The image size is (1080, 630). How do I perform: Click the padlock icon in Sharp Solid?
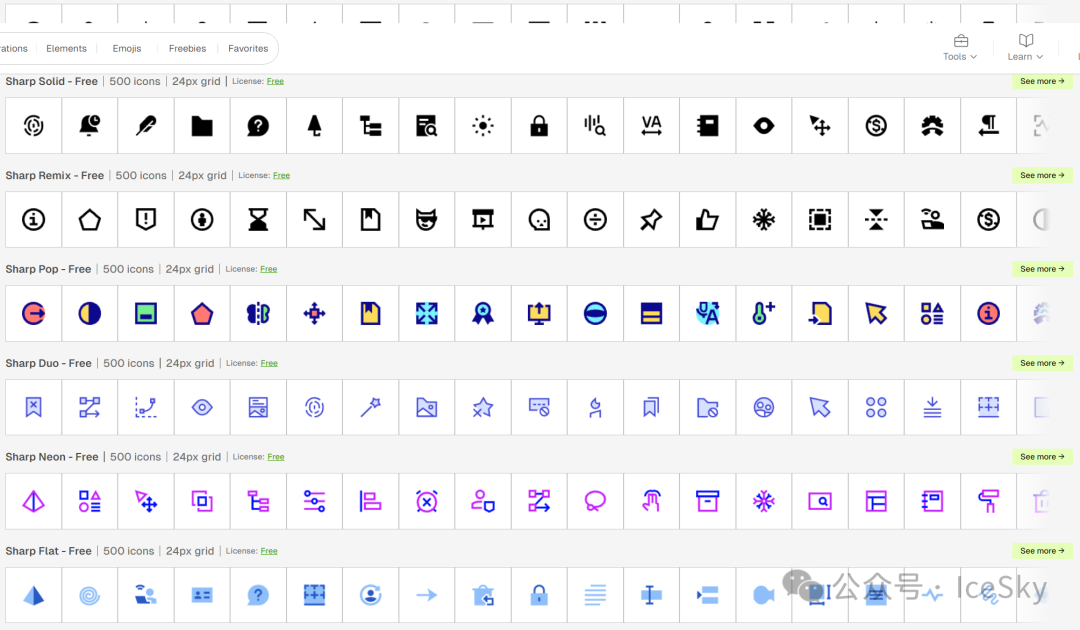(539, 126)
